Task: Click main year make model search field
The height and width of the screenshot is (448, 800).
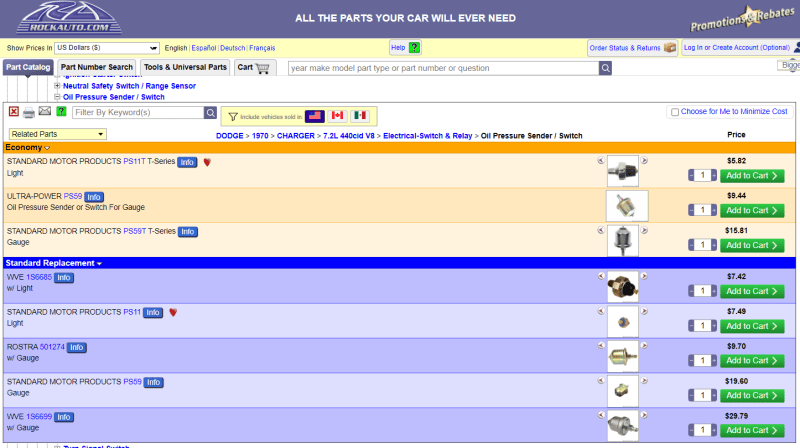Action: pos(443,68)
